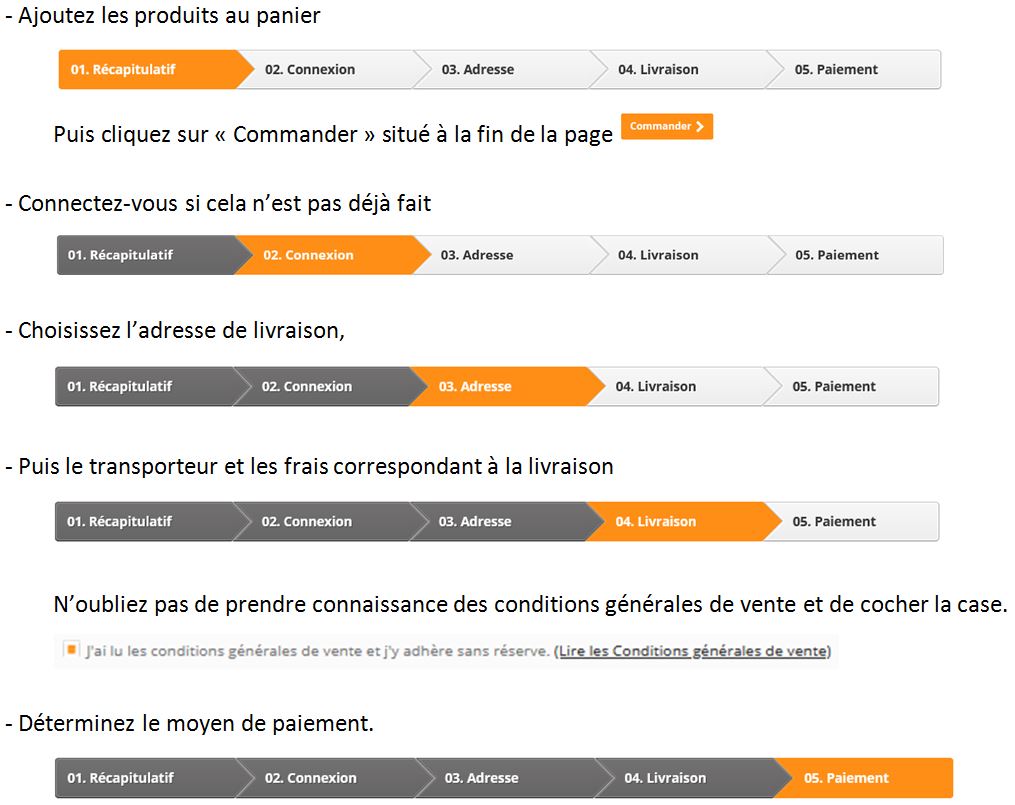Click 05. Paiement step in fourth progress bar
This screenshot has height=805, width=1015.
851,522
